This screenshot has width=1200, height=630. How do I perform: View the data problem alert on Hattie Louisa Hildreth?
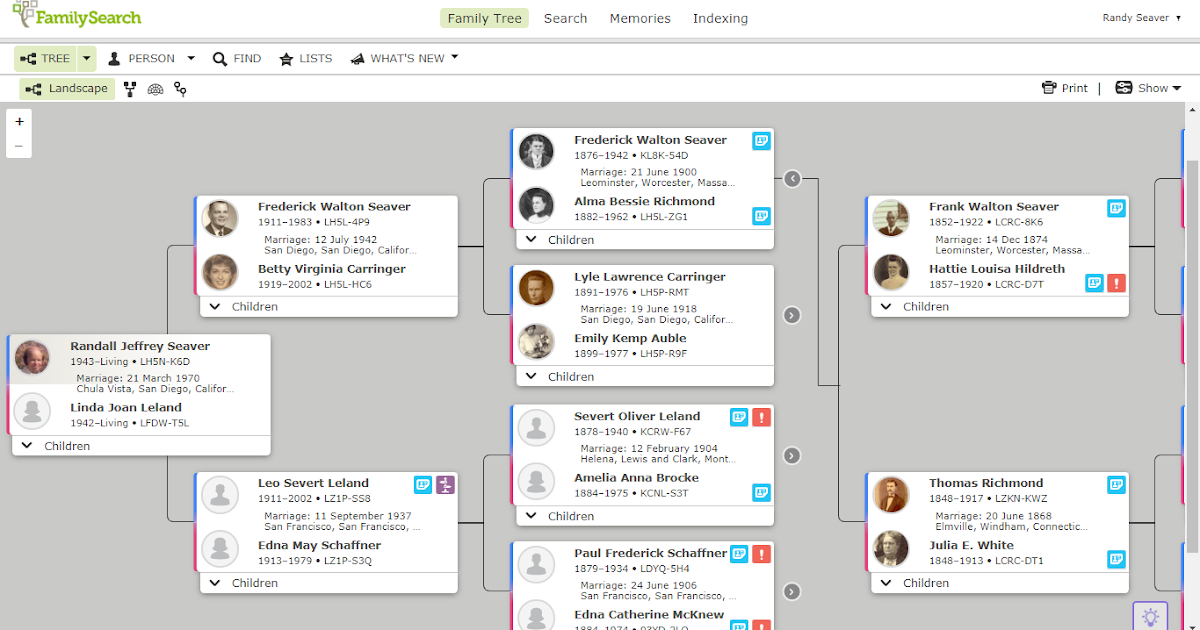[x=1117, y=283]
